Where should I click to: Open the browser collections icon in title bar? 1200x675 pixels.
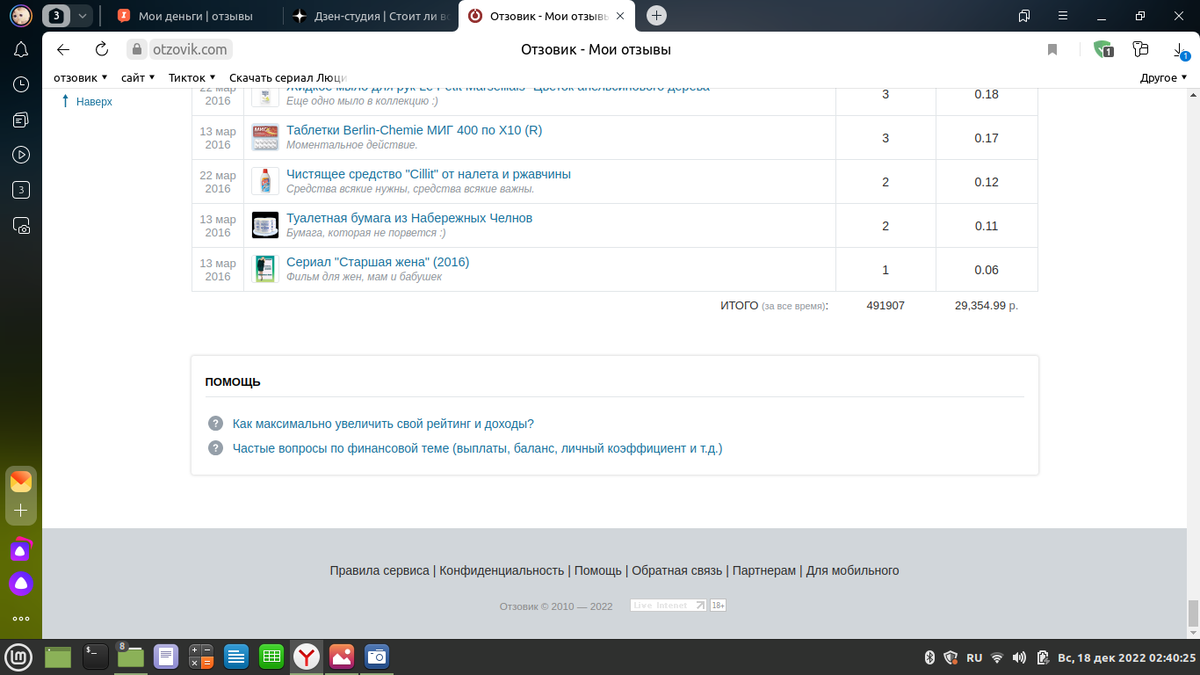1024,16
